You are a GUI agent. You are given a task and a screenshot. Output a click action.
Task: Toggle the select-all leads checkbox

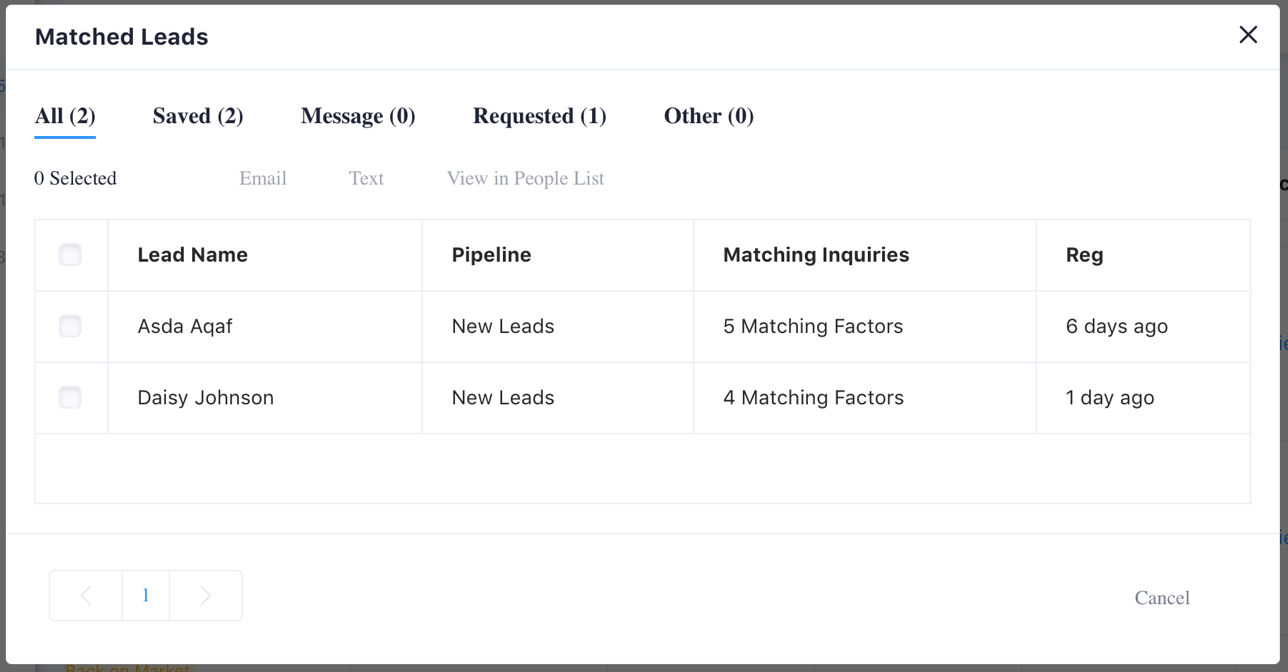click(x=70, y=255)
